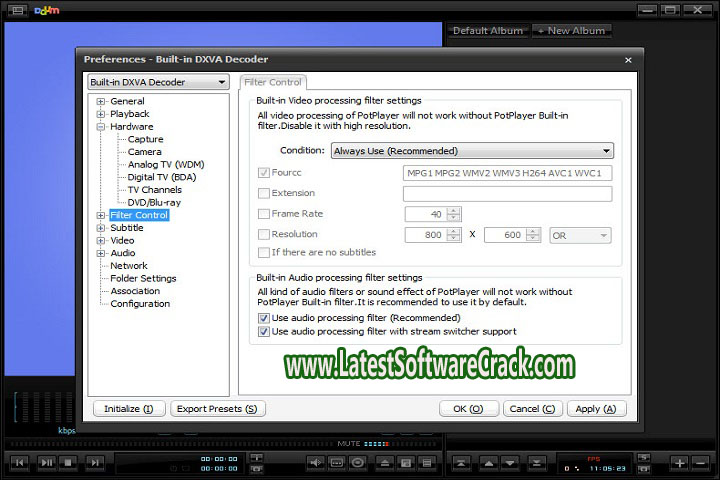This screenshot has height=480, width=720.
Task: Open the Built-in DXVA Decoder preset dropdown
Action: pos(159,82)
